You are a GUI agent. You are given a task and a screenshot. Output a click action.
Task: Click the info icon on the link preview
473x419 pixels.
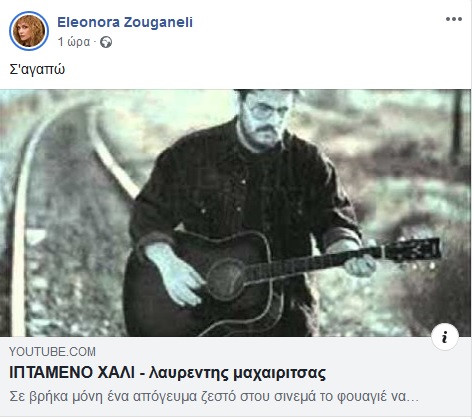tap(445, 337)
